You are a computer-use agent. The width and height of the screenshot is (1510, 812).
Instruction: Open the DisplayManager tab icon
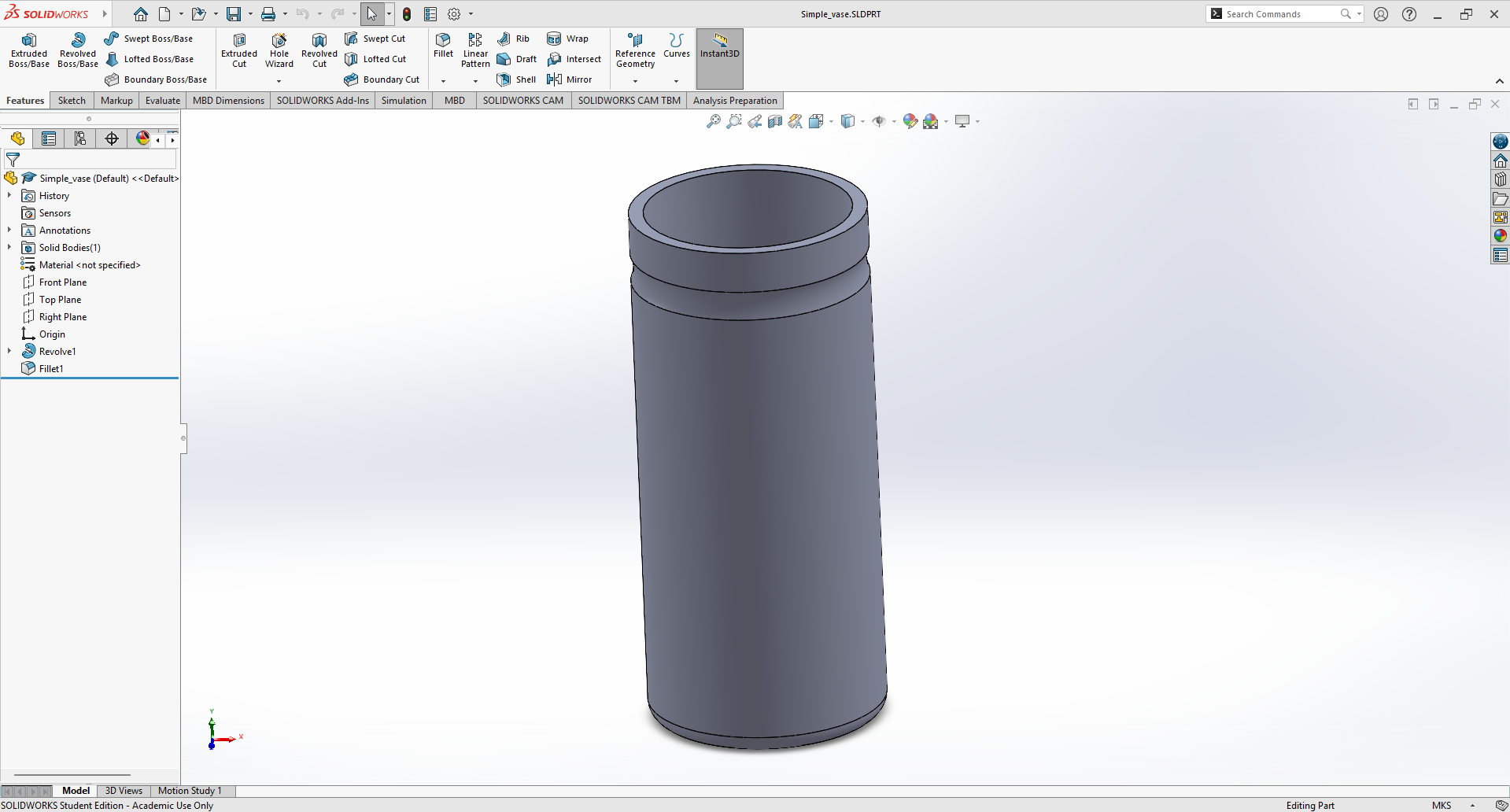pos(142,139)
